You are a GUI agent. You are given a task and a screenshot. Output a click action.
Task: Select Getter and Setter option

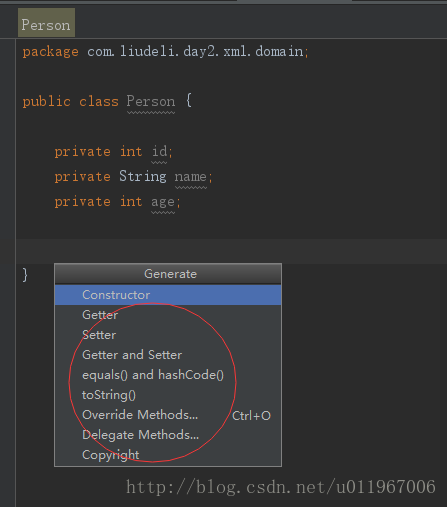tap(168, 355)
